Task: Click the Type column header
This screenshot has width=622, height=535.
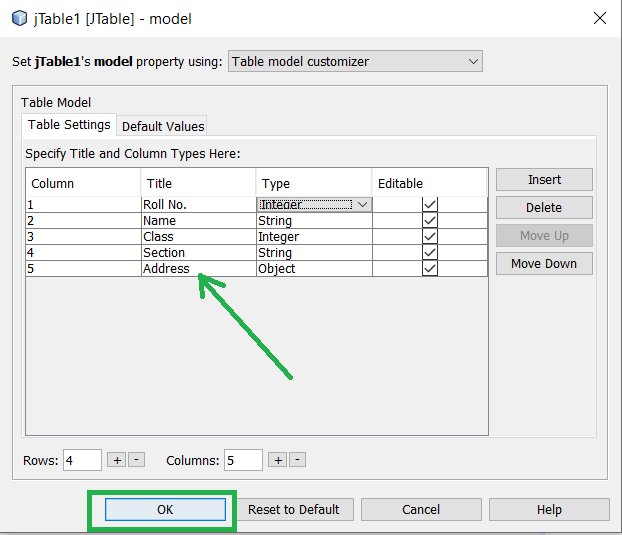Action: coord(314,183)
